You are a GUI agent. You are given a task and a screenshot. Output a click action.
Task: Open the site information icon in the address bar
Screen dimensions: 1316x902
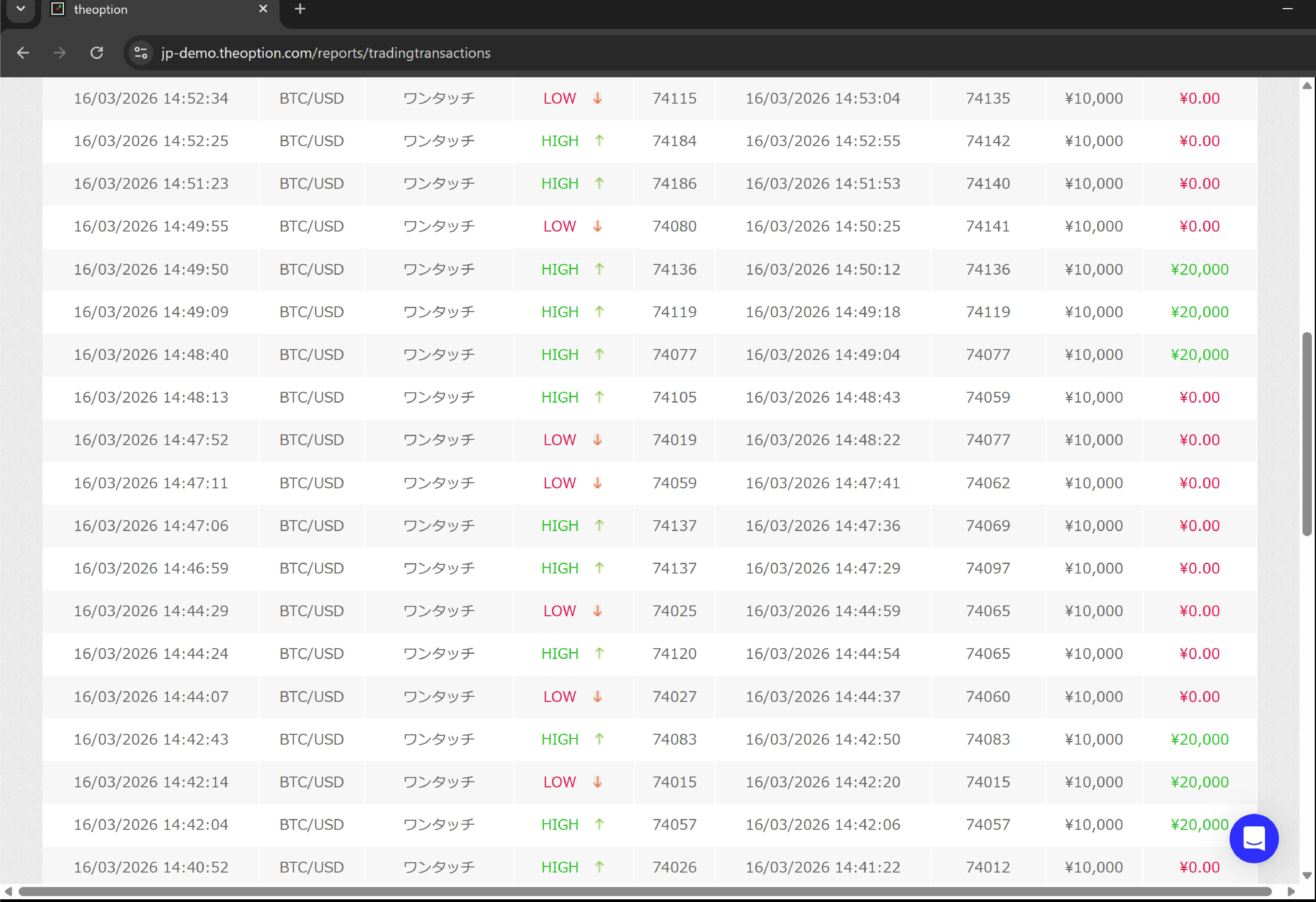[x=140, y=53]
